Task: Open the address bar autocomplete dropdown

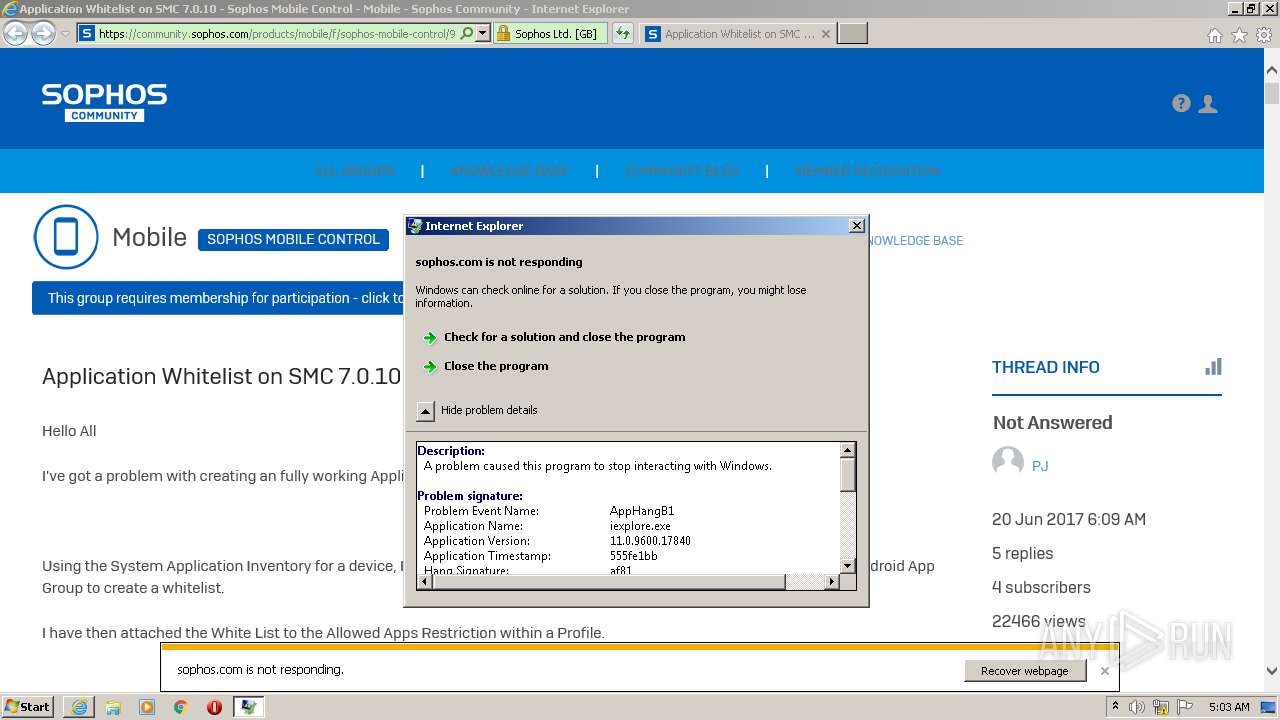Action: click(x=482, y=33)
